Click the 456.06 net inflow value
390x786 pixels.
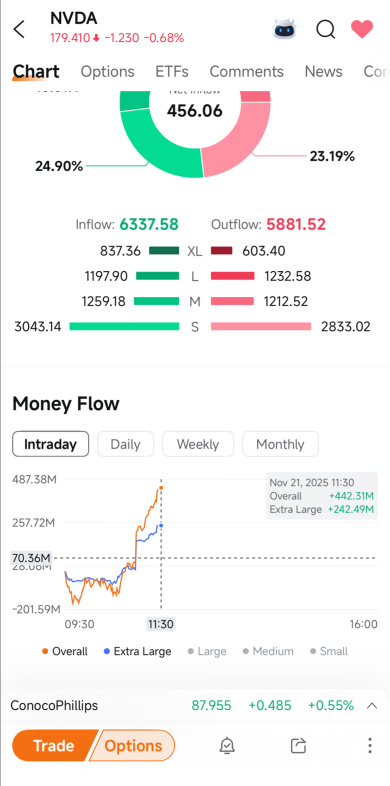[x=194, y=111]
